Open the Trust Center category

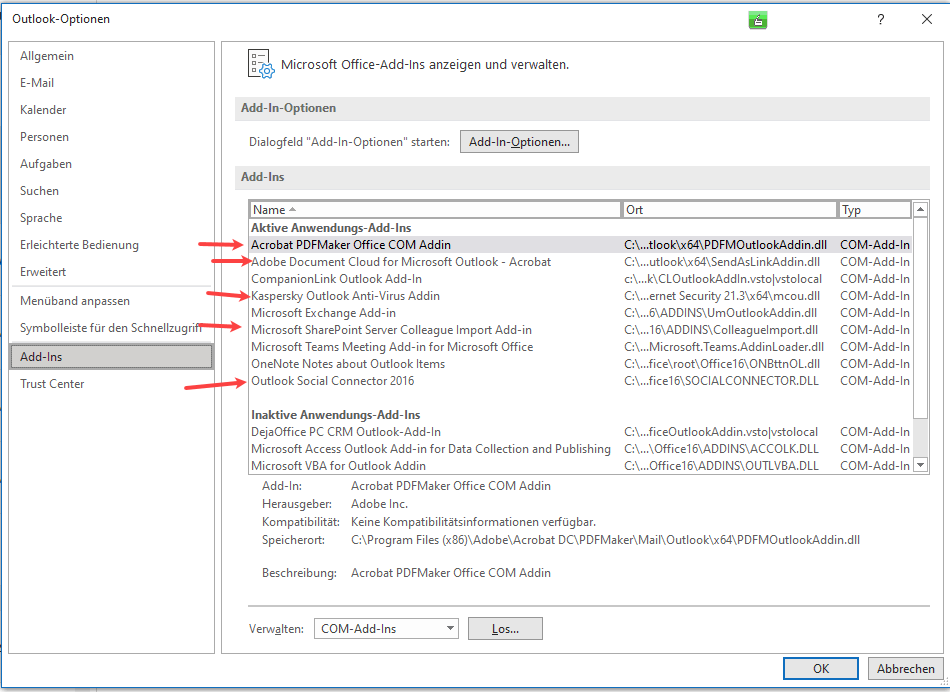point(111,384)
